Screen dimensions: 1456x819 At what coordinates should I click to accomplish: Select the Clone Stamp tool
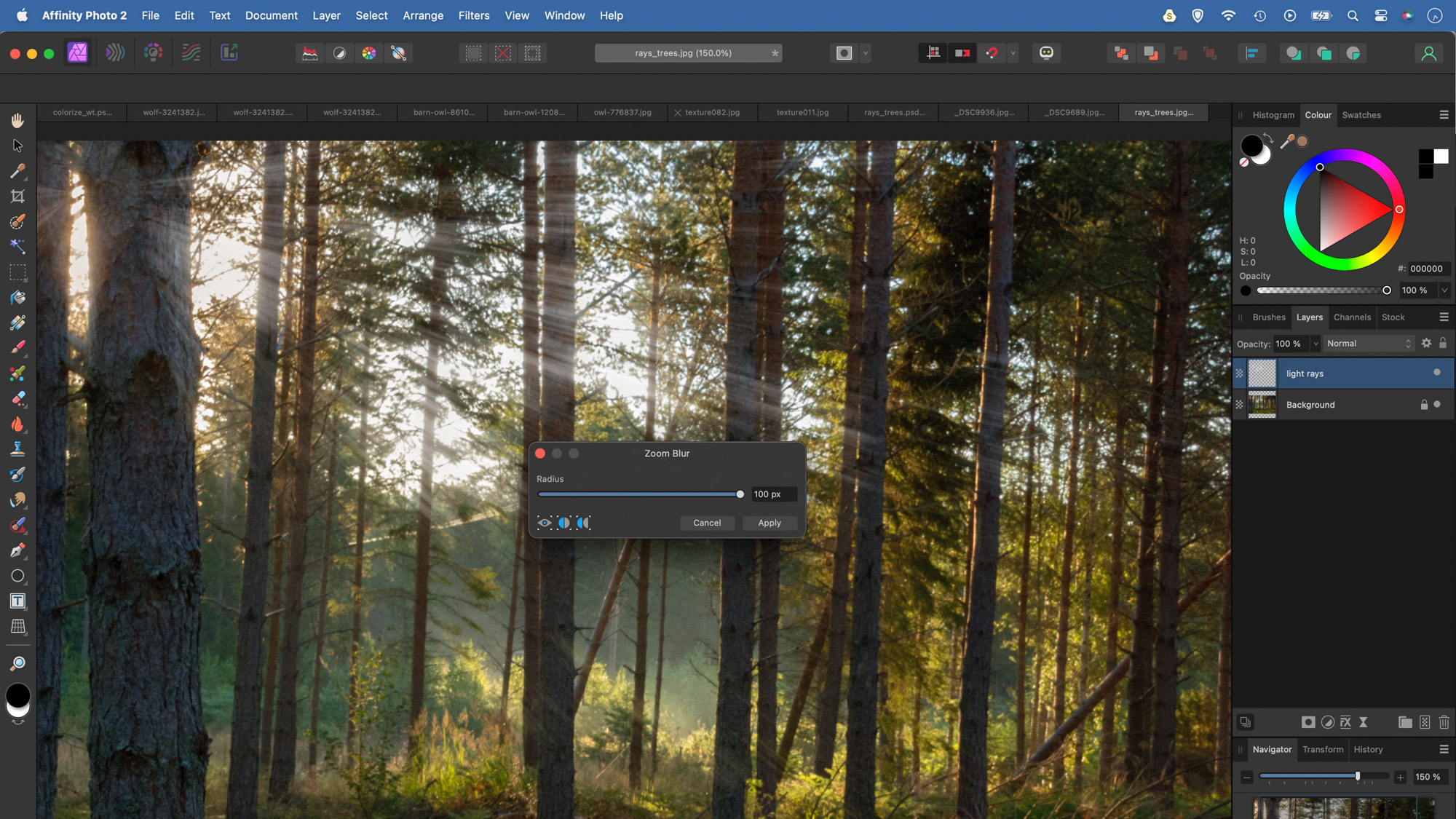click(x=17, y=449)
